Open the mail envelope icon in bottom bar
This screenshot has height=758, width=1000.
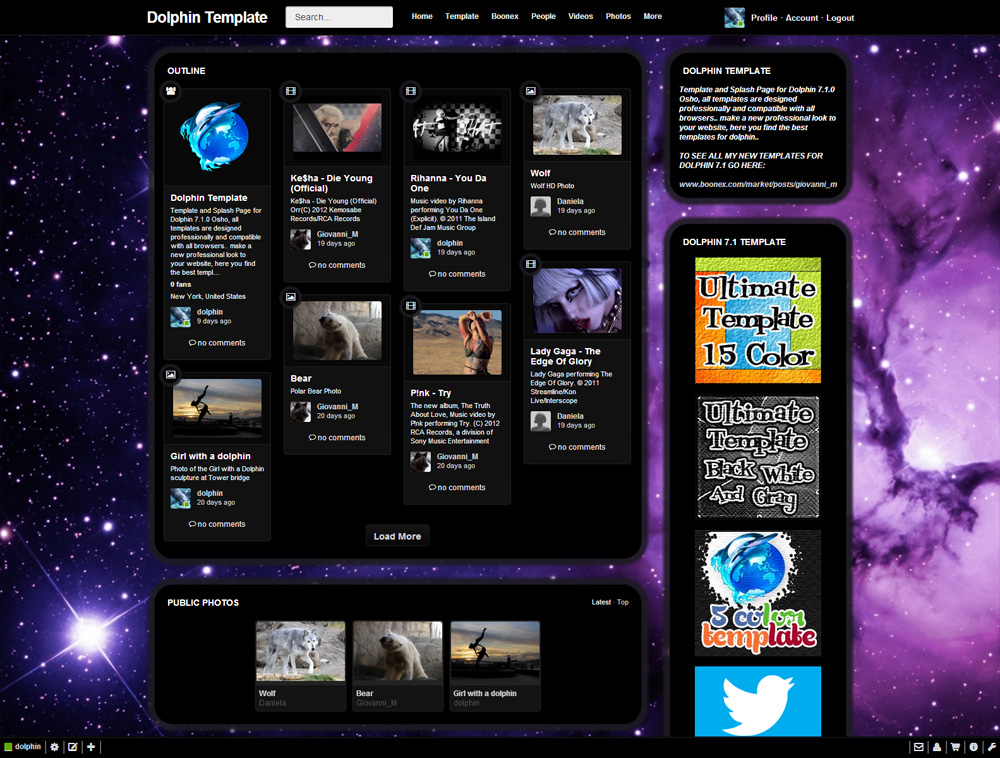(918, 747)
